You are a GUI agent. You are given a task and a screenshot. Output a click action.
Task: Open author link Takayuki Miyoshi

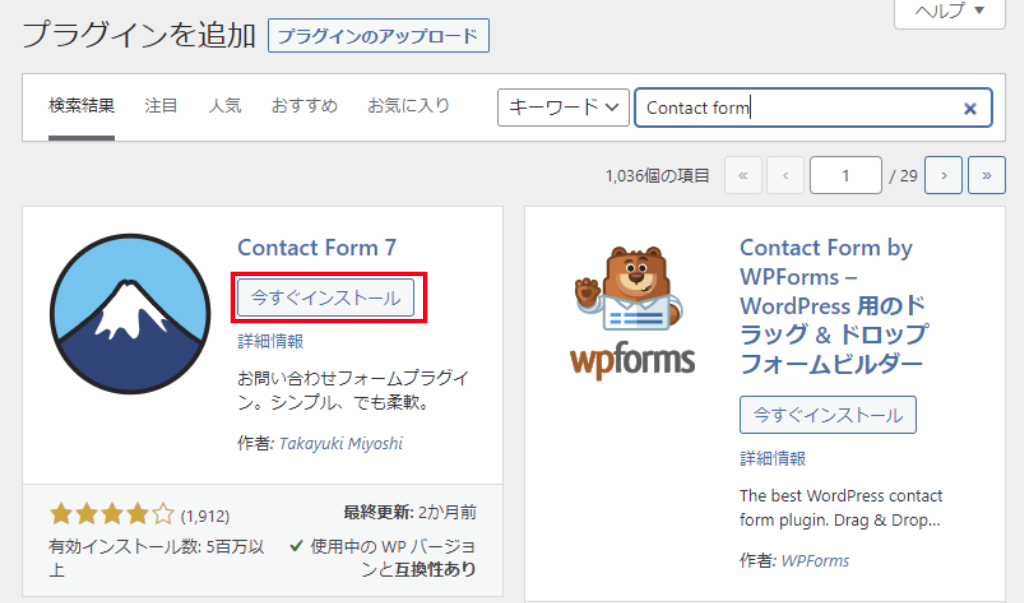341,444
